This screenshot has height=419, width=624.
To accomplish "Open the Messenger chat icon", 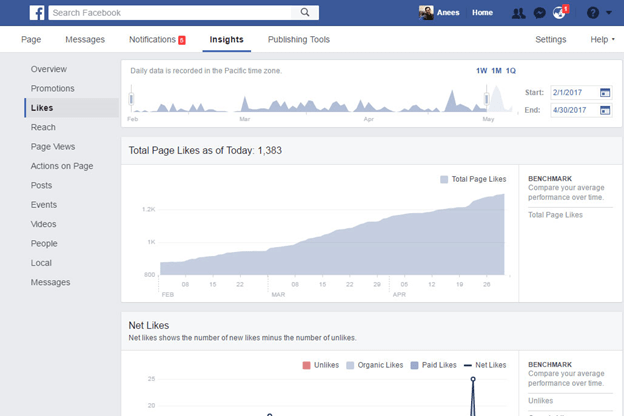I will pyautogui.click(x=539, y=13).
